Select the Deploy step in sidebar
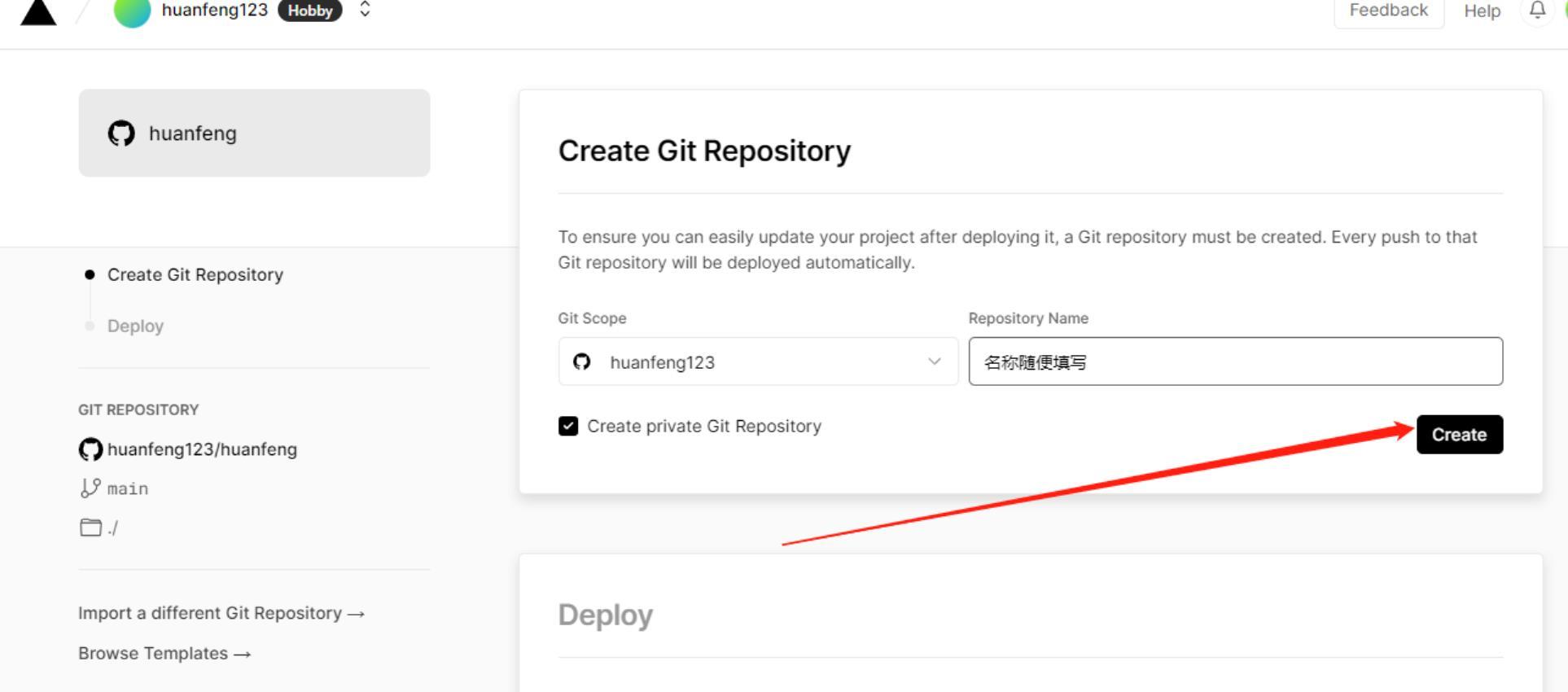 pyautogui.click(x=135, y=326)
